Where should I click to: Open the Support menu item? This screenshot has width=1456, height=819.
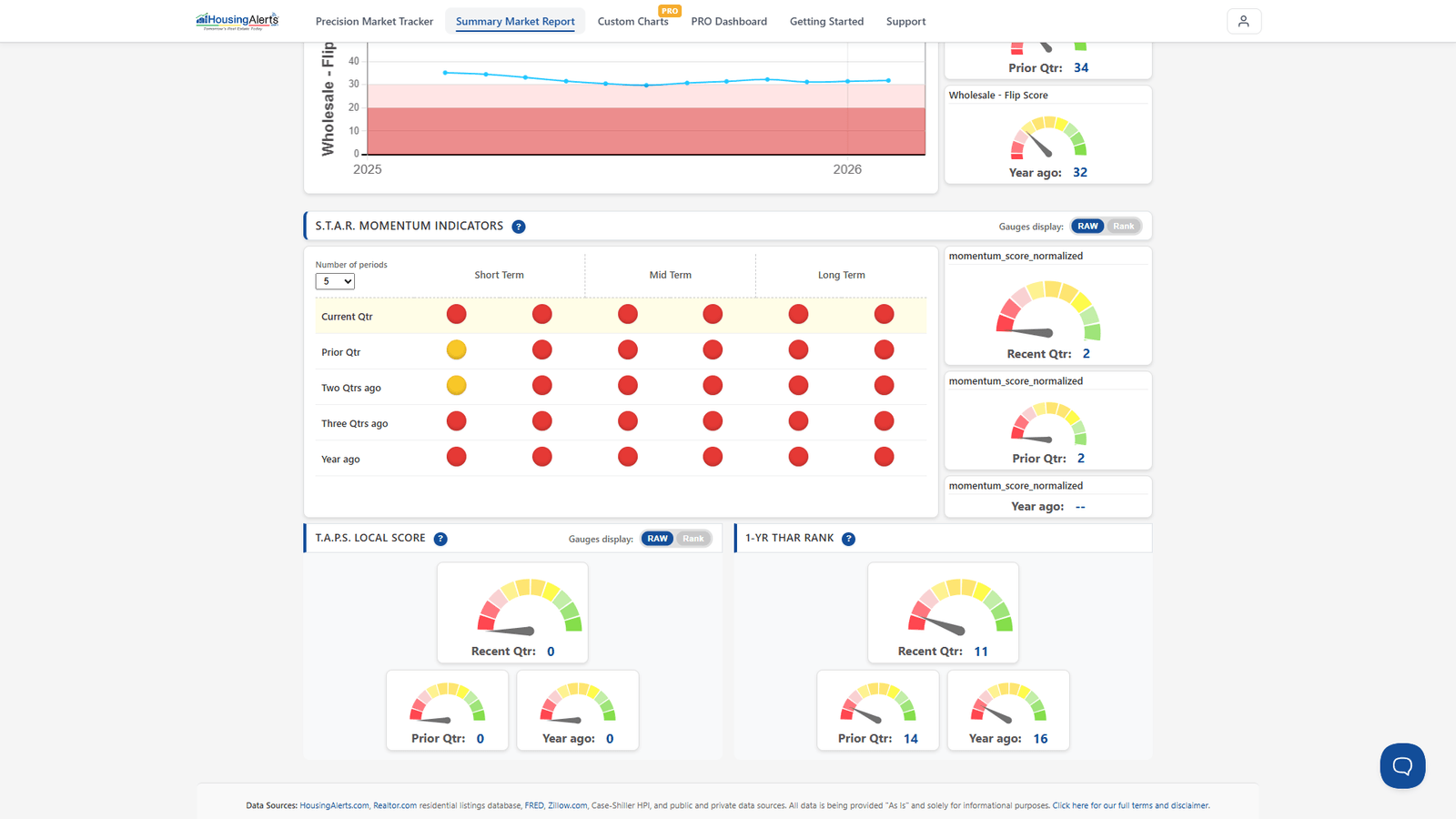[x=905, y=22]
